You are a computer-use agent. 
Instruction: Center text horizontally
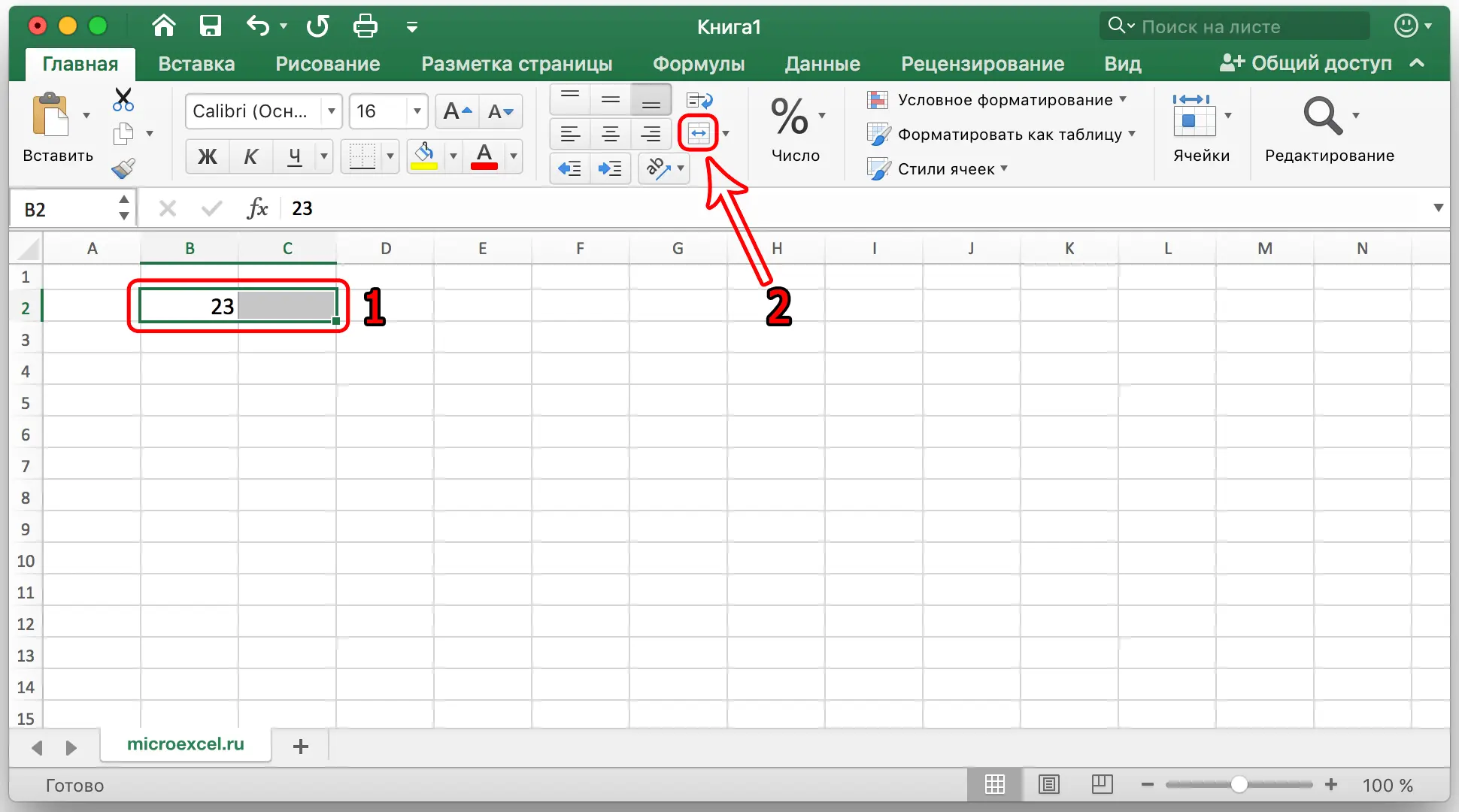tap(611, 135)
